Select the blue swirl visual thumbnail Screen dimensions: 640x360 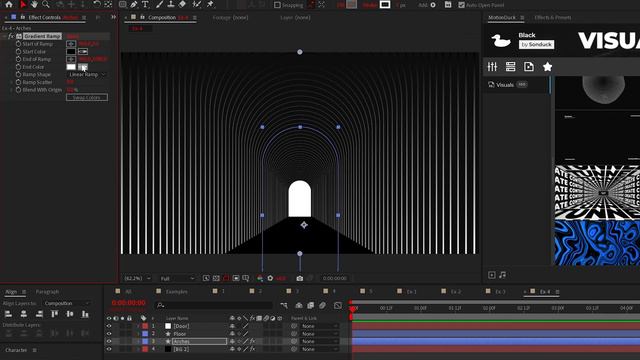(x=597, y=243)
